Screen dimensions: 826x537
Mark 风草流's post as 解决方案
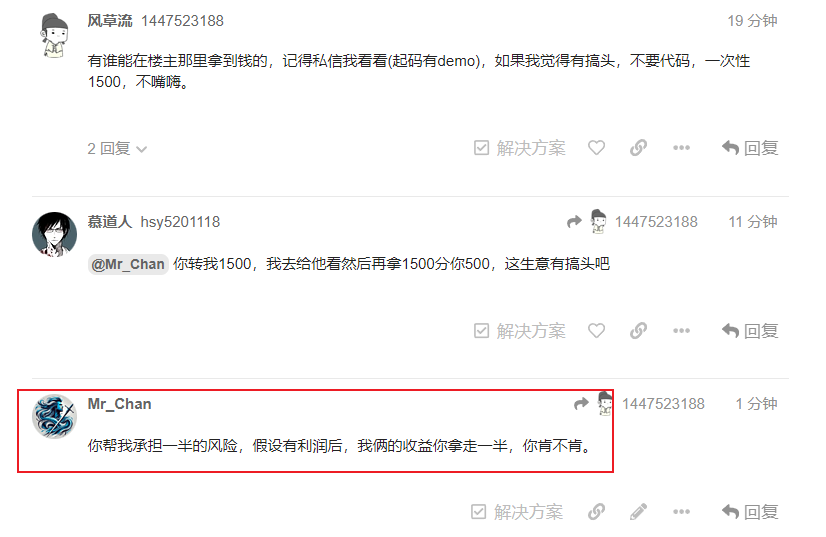click(x=520, y=148)
